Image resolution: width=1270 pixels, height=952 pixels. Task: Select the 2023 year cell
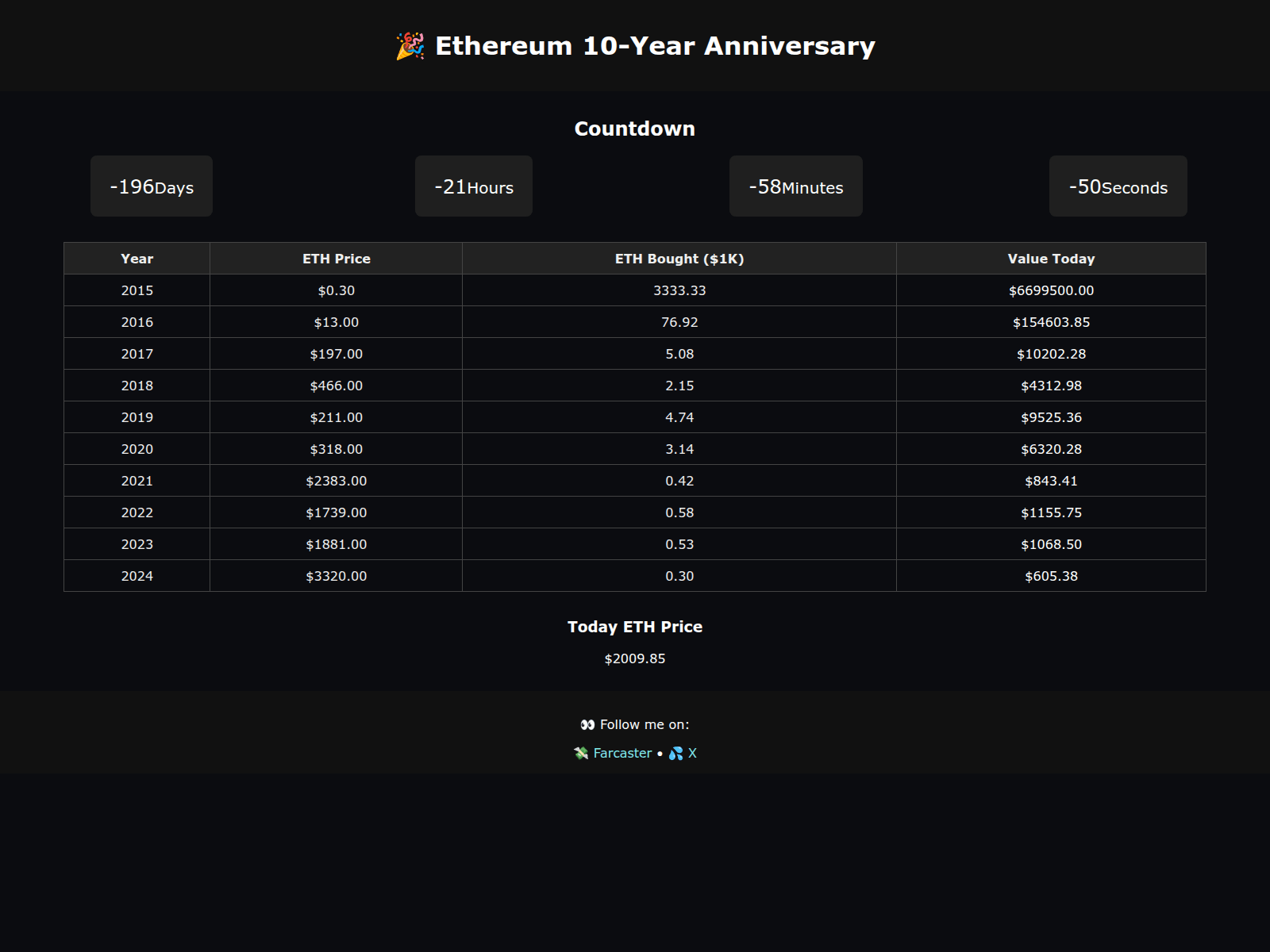137,544
